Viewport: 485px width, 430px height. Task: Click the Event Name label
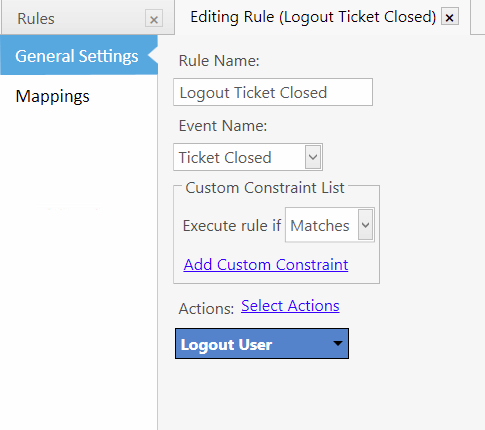(223, 126)
